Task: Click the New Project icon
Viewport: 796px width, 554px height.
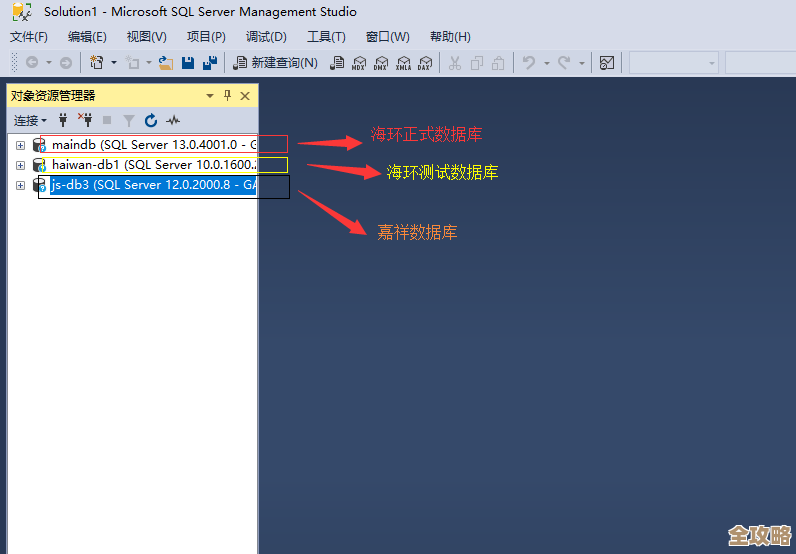Action: click(96, 62)
